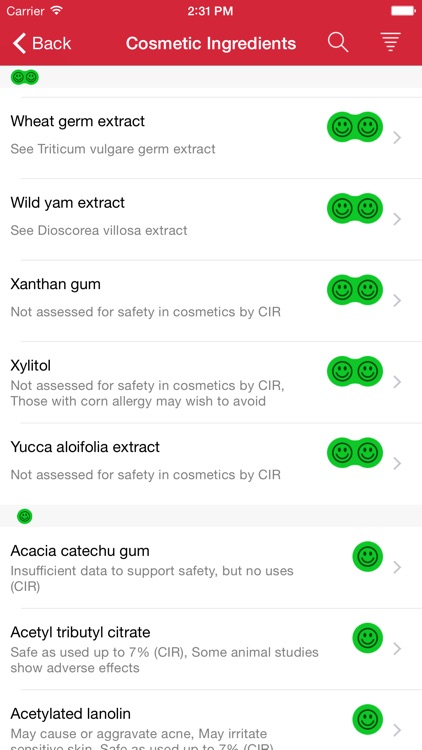This screenshot has height=750, width=422.
Task: Tap double smiley rating for Xanthan gum
Action: click(355, 290)
